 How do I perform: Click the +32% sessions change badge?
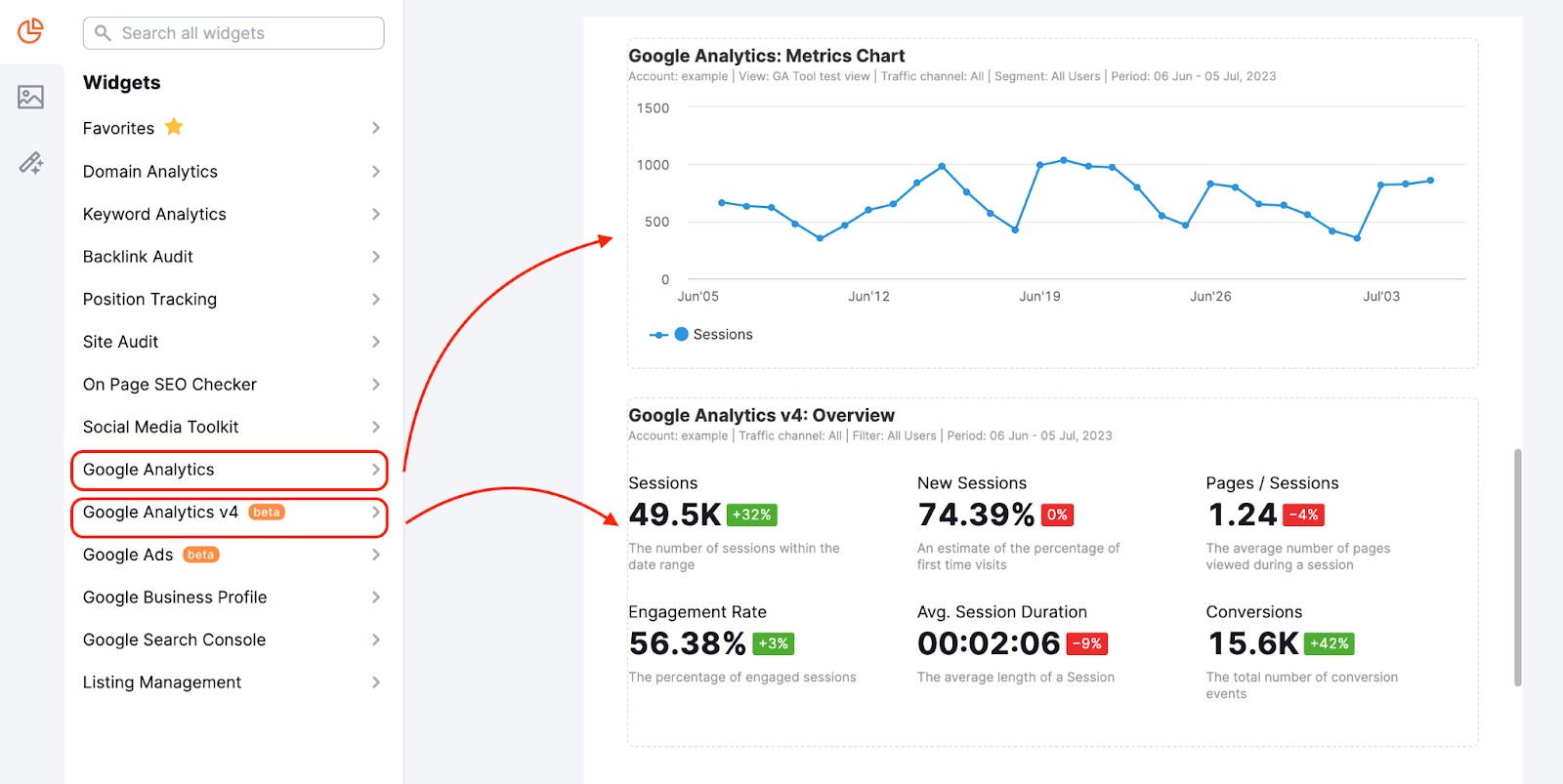pyautogui.click(x=752, y=515)
